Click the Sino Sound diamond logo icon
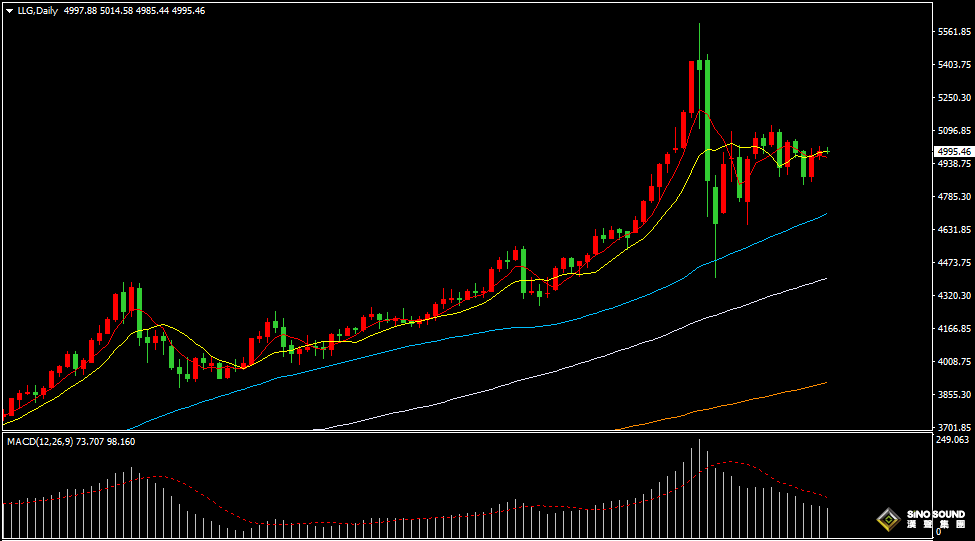This screenshot has width=975, height=541. click(x=886, y=520)
